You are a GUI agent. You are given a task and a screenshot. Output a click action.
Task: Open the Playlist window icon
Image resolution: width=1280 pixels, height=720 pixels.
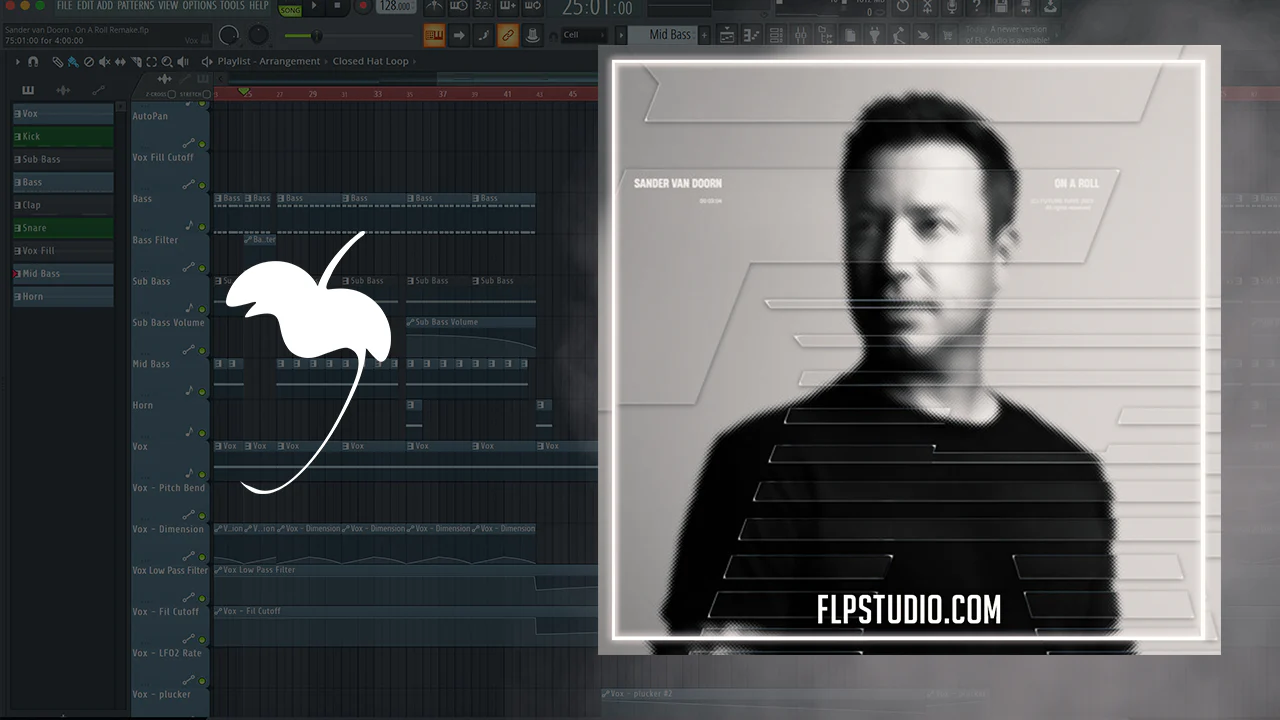pos(727,36)
